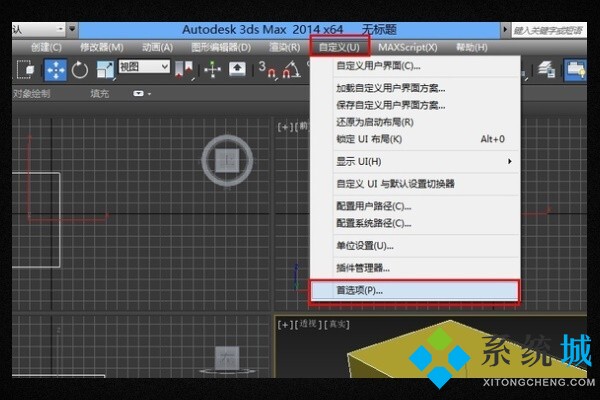Image resolution: width=600 pixels, height=400 pixels.
Task: Click the Select and Manipulate icon
Action: pos(212,70)
